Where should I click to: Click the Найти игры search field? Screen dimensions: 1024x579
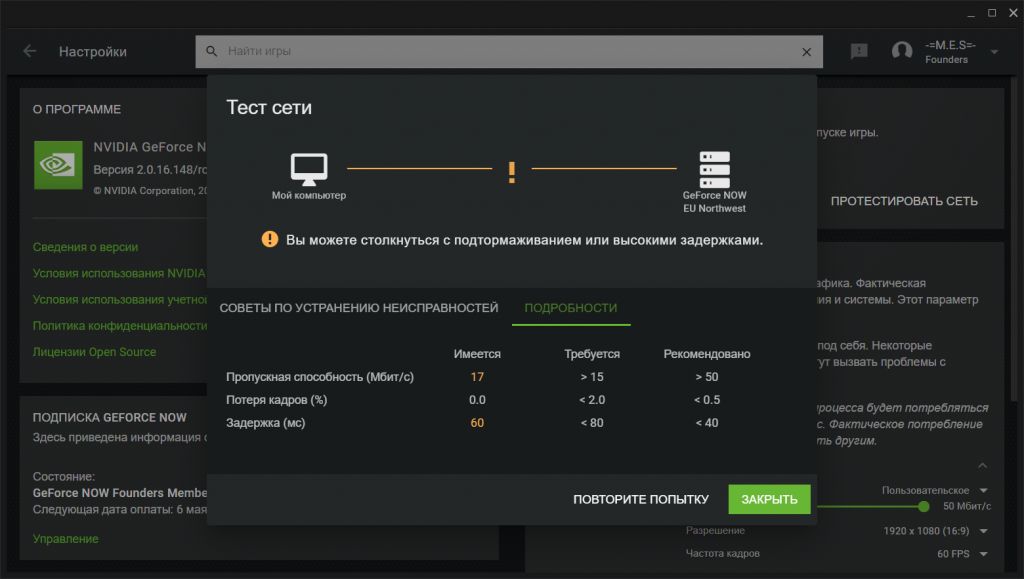click(510, 51)
